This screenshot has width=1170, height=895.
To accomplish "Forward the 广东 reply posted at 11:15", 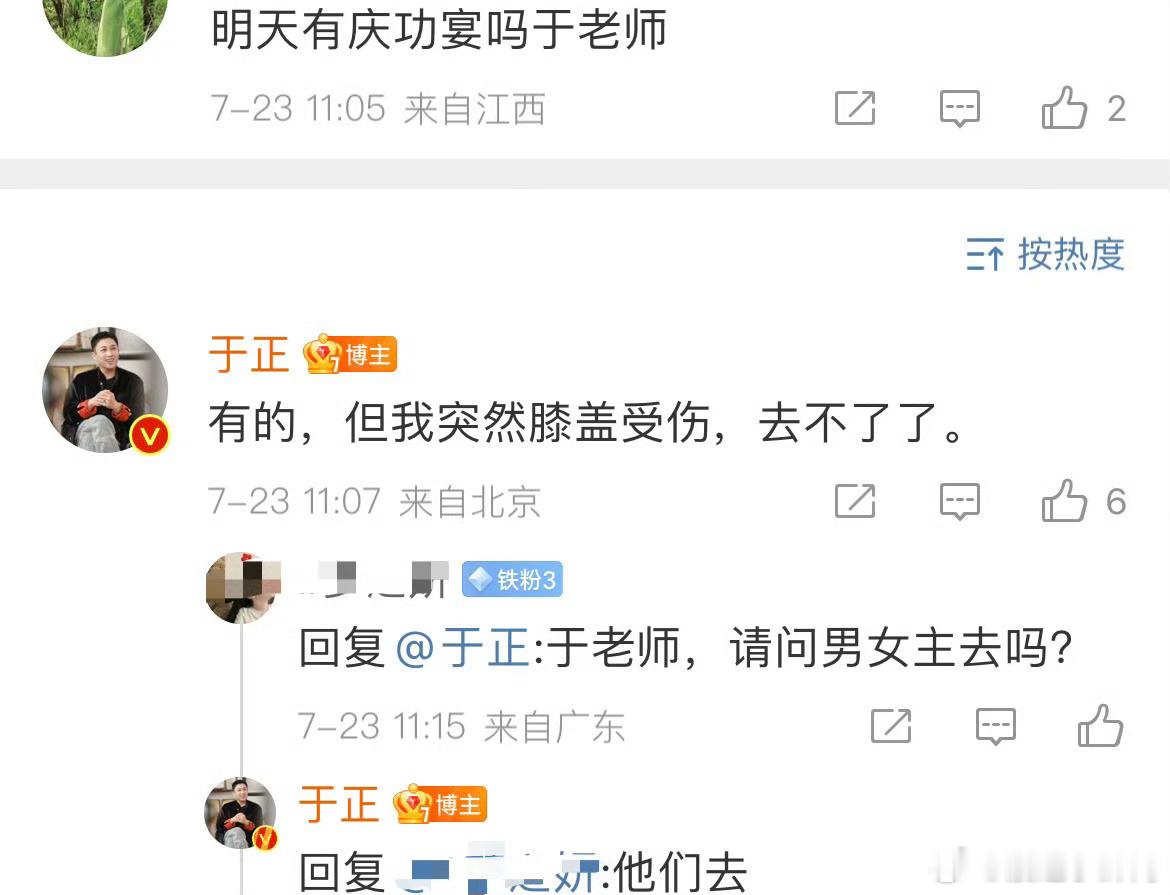I will coord(892,726).
